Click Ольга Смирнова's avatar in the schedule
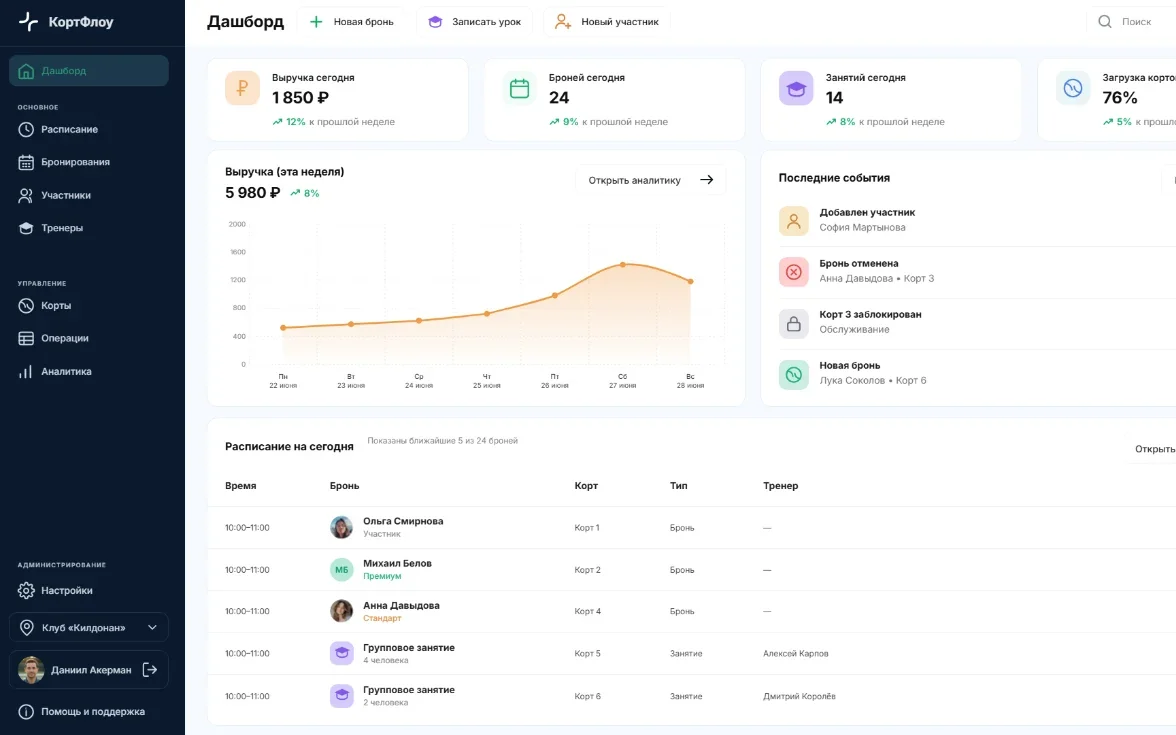1176x735 pixels. point(341,527)
